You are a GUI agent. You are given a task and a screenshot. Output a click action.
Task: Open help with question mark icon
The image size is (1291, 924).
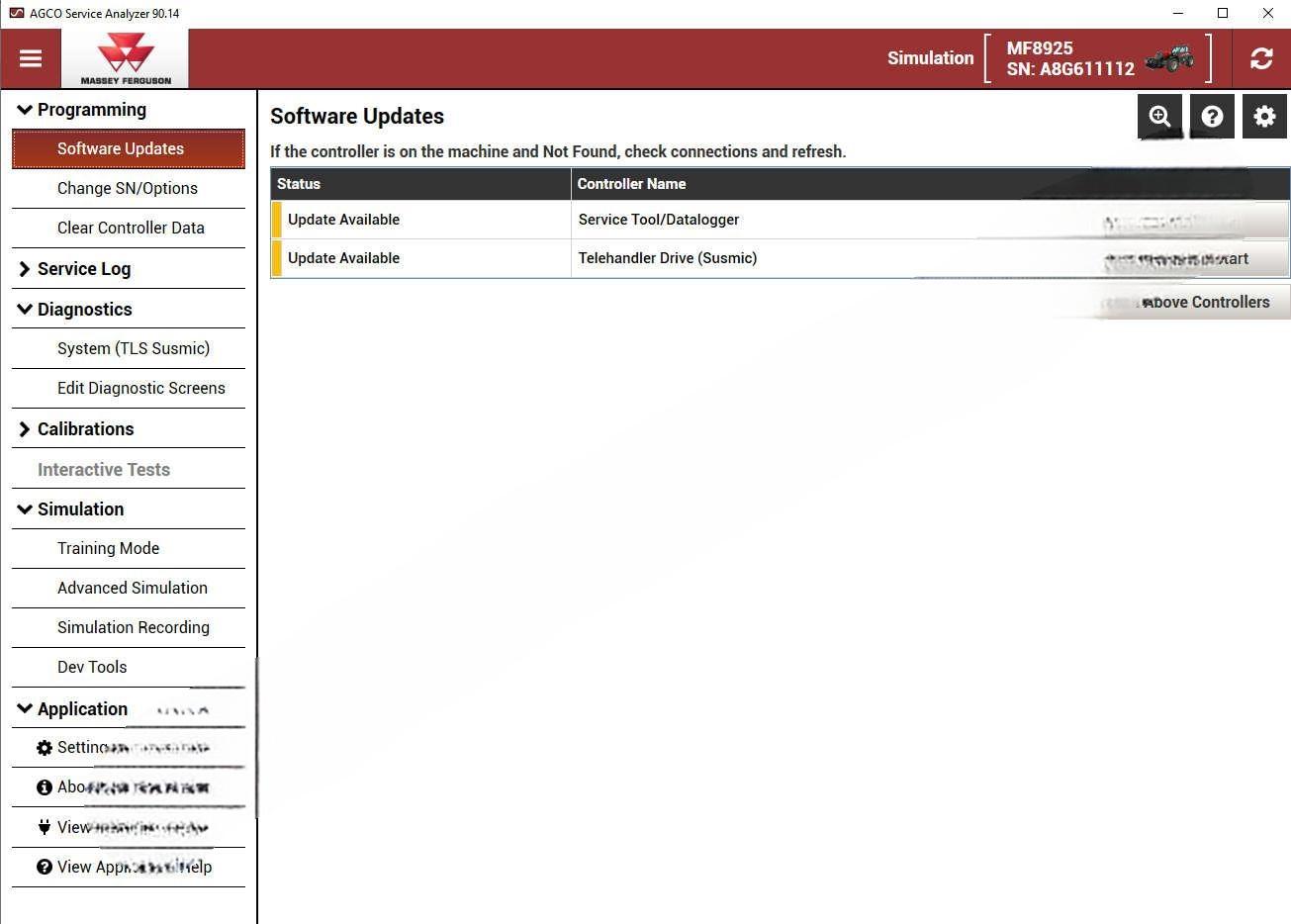coord(1212,117)
